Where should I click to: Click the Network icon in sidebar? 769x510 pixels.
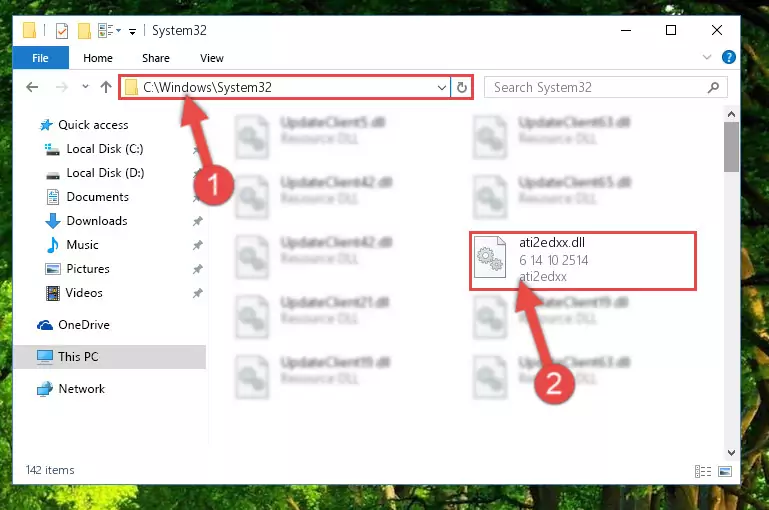tap(45, 389)
